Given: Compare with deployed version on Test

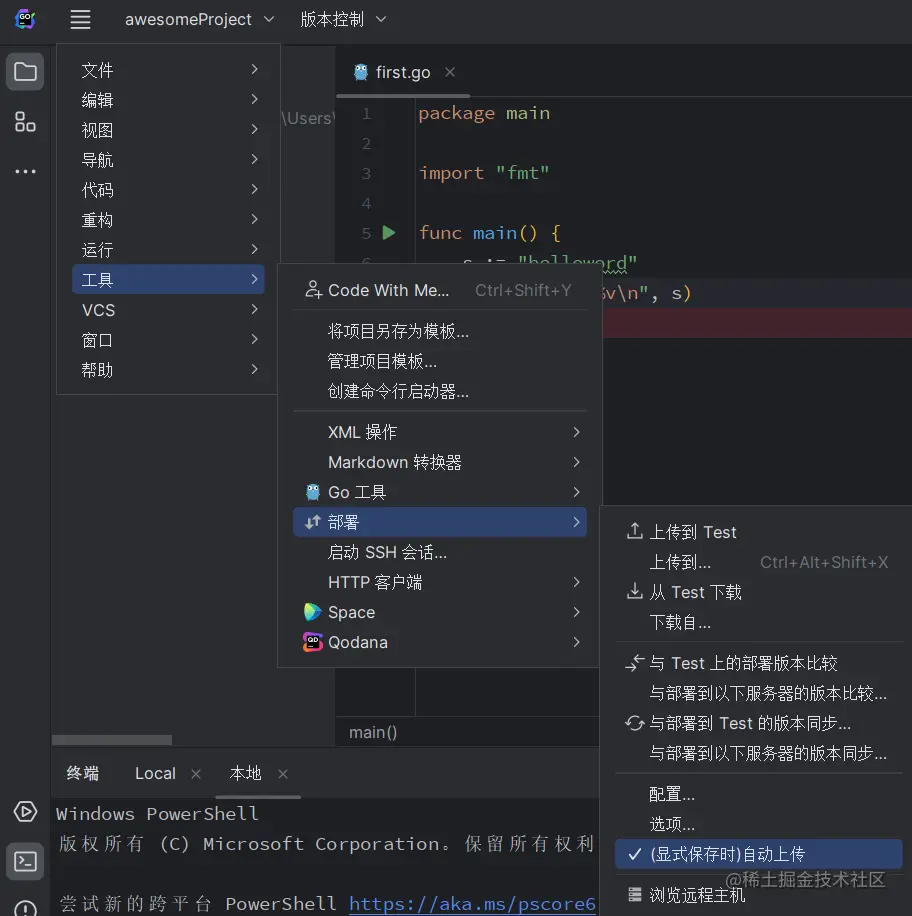Looking at the screenshot, I should (758, 663).
